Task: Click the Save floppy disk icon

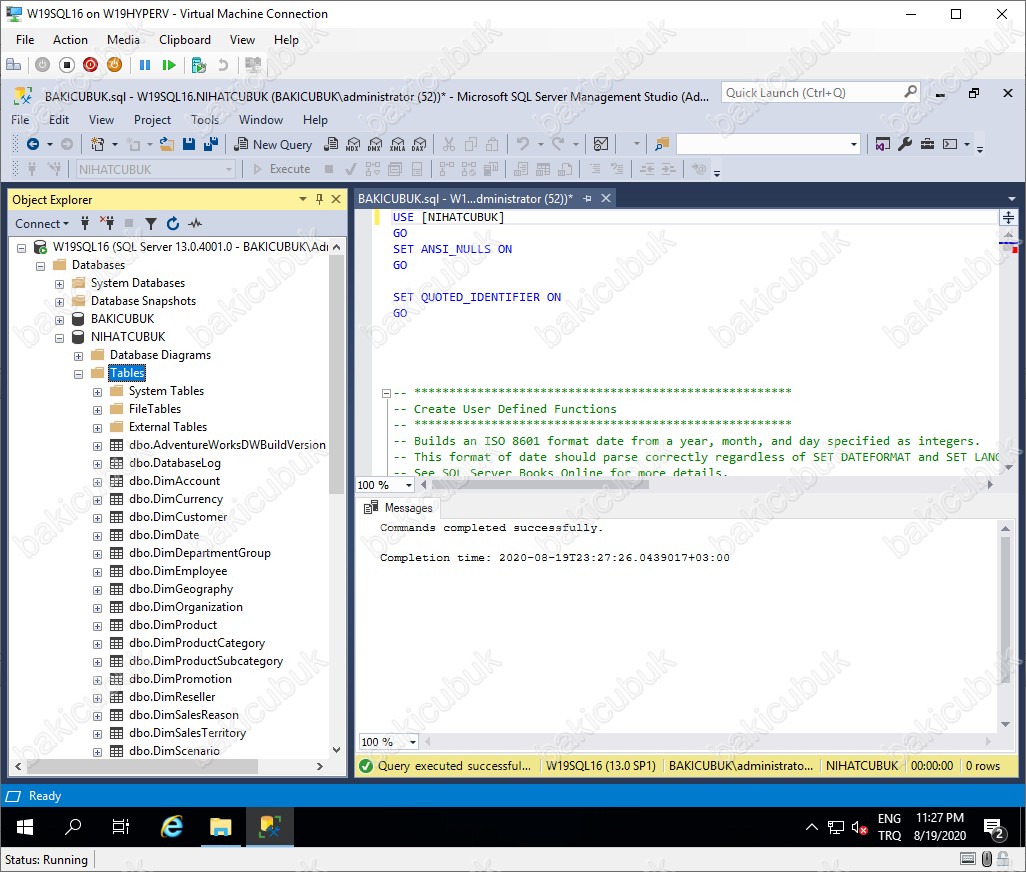Action: tap(189, 144)
